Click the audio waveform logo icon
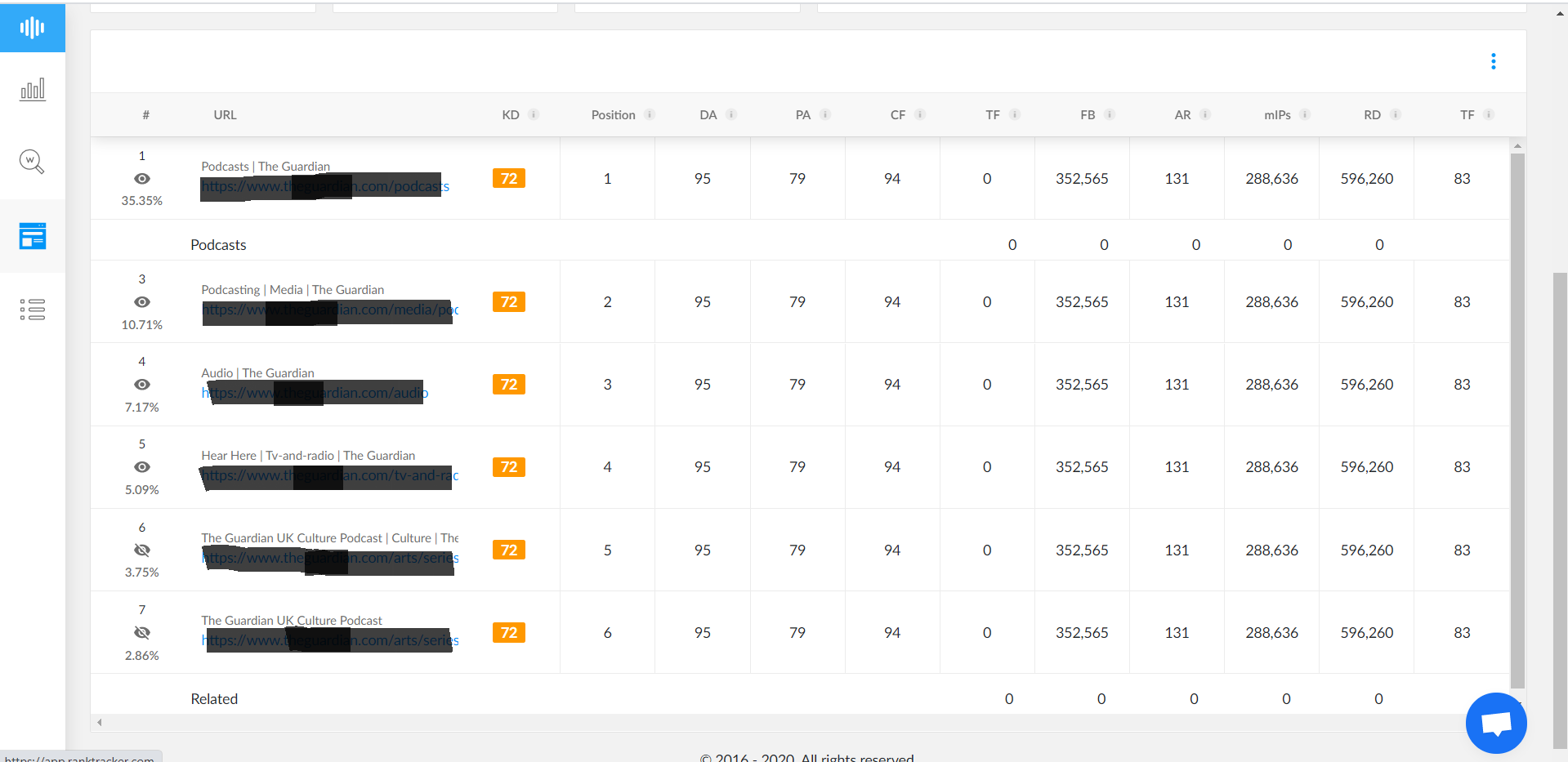 (x=32, y=28)
